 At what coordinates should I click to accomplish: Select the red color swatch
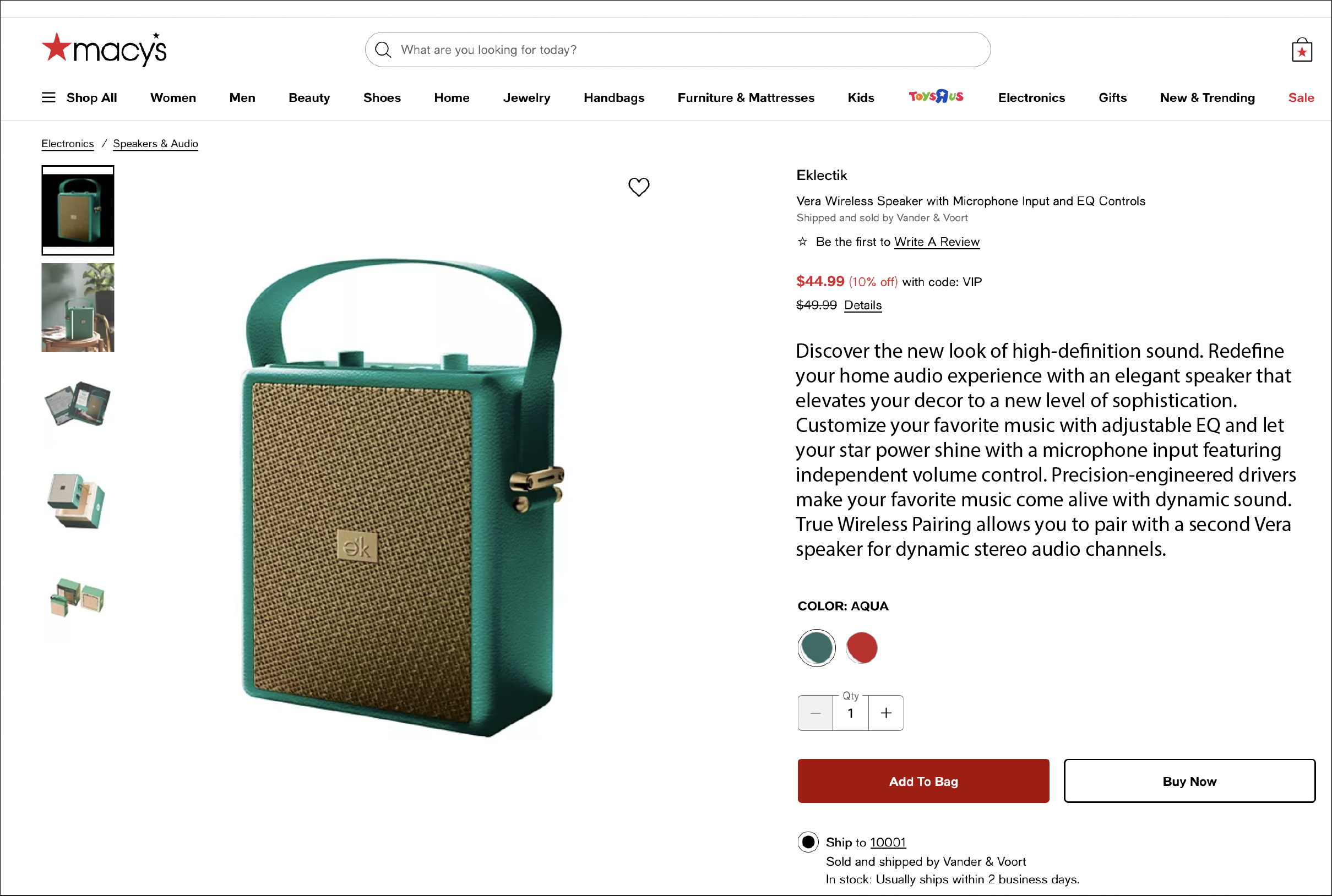[x=861, y=648]
